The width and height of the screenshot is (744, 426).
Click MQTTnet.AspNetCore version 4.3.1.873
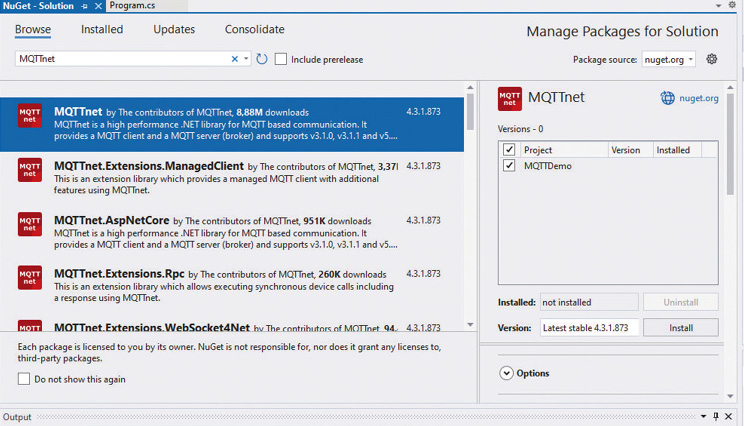point(423,220)
